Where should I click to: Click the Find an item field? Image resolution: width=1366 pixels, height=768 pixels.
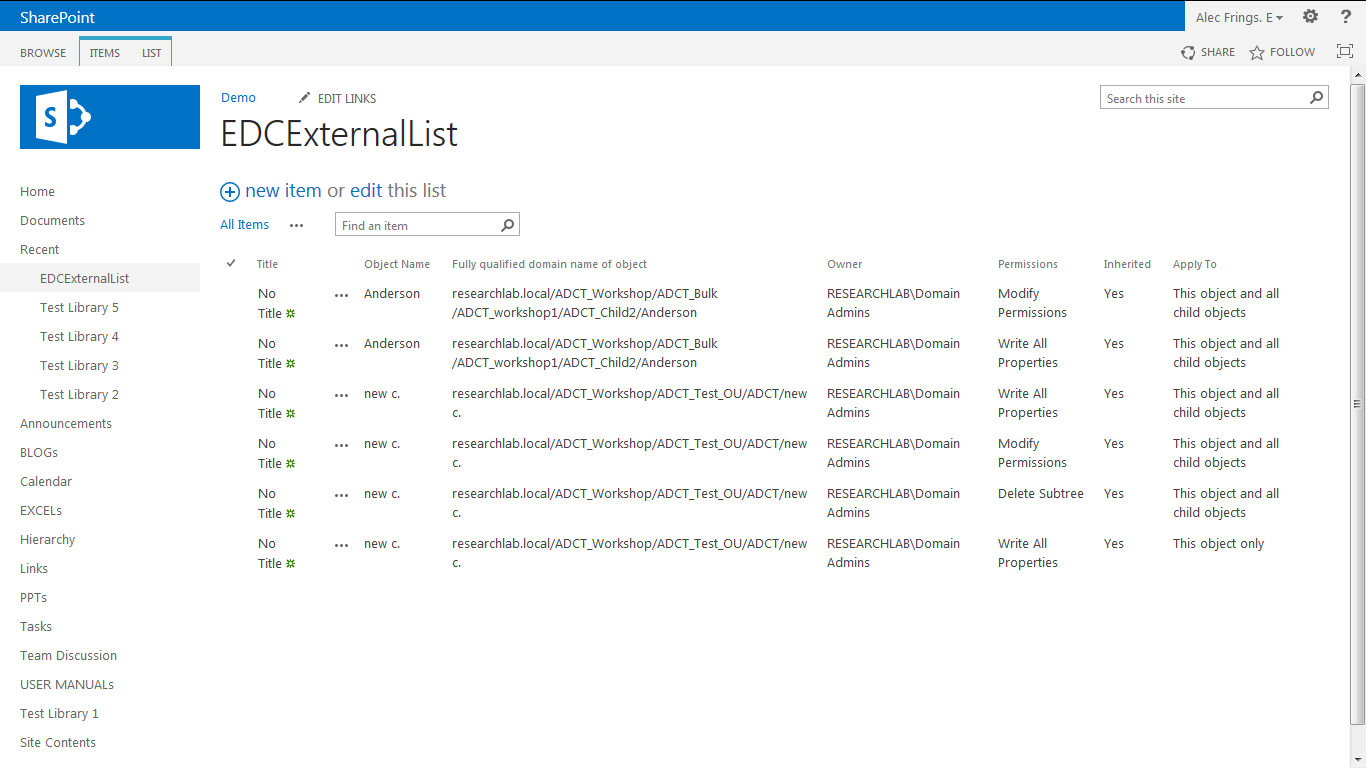point(417,225)
